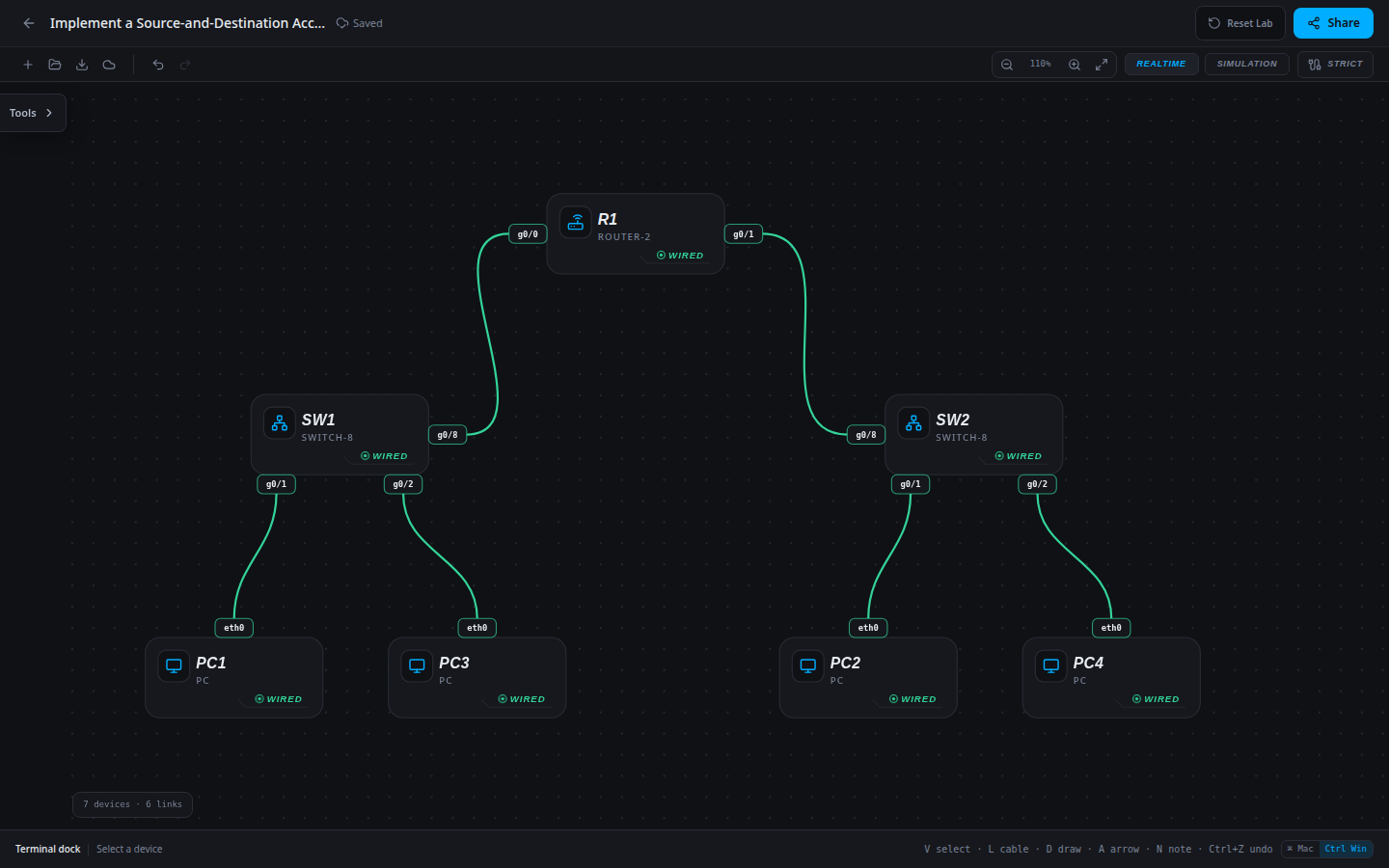Click the SW2 g0/2 port label
This screenshot has height=868, width=1389.
[x=1037, y=484]
